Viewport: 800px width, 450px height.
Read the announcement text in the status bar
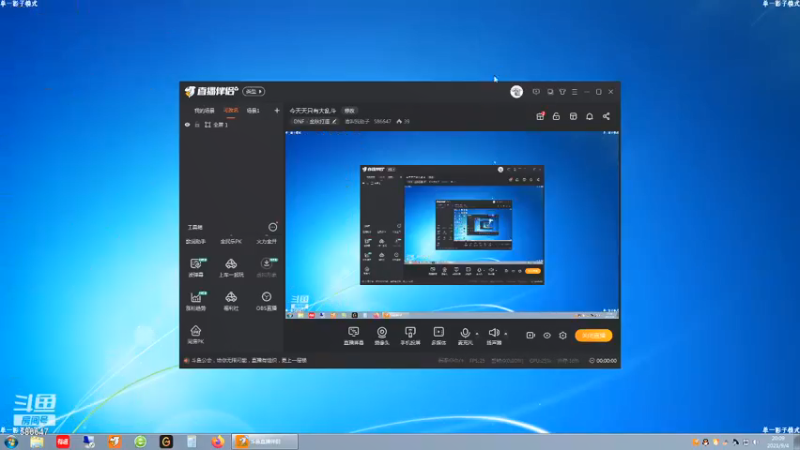[249, 360]
